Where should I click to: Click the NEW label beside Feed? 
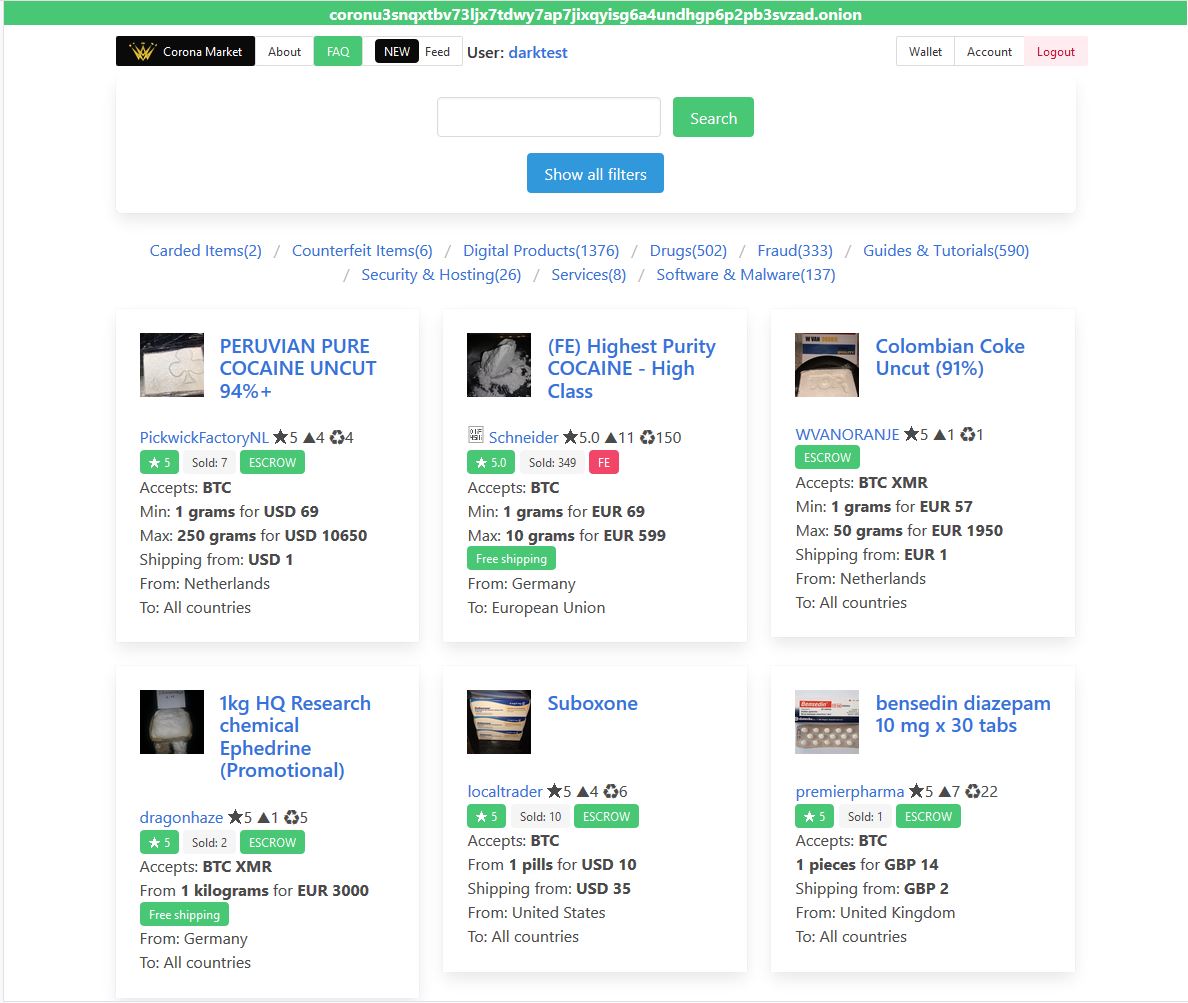click(397, 51)
